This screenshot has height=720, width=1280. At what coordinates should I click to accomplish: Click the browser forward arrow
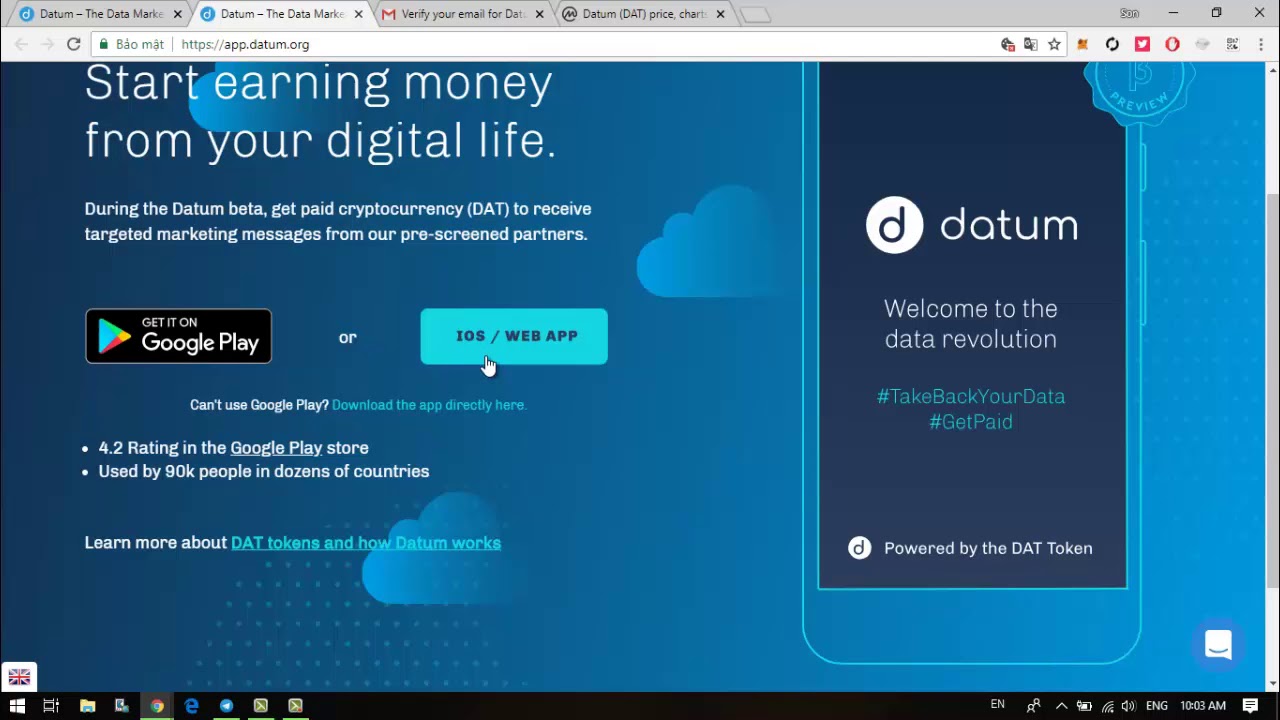pos(48,44)
